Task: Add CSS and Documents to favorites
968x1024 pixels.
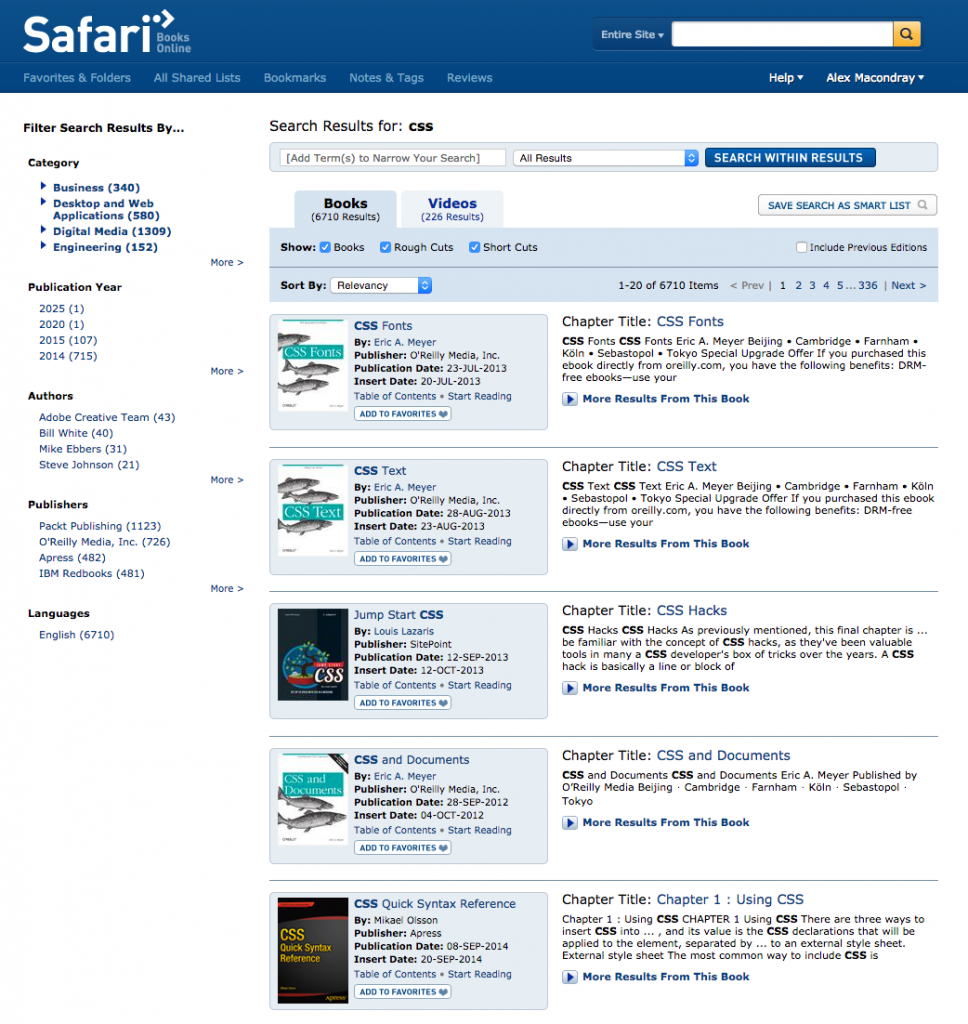Action: pyautogui.click(x=402, y=848)
